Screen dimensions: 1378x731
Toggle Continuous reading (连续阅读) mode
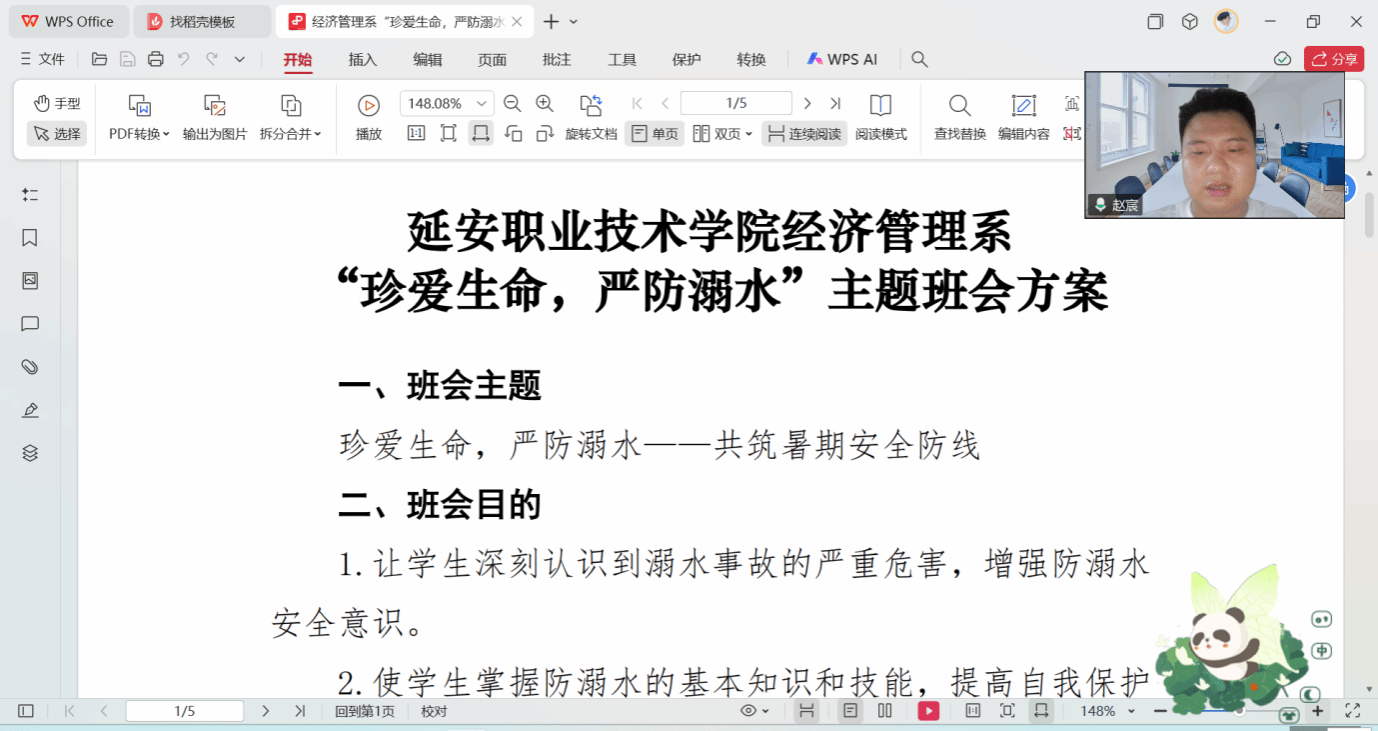pyautogui.click(x=804, y=134)
